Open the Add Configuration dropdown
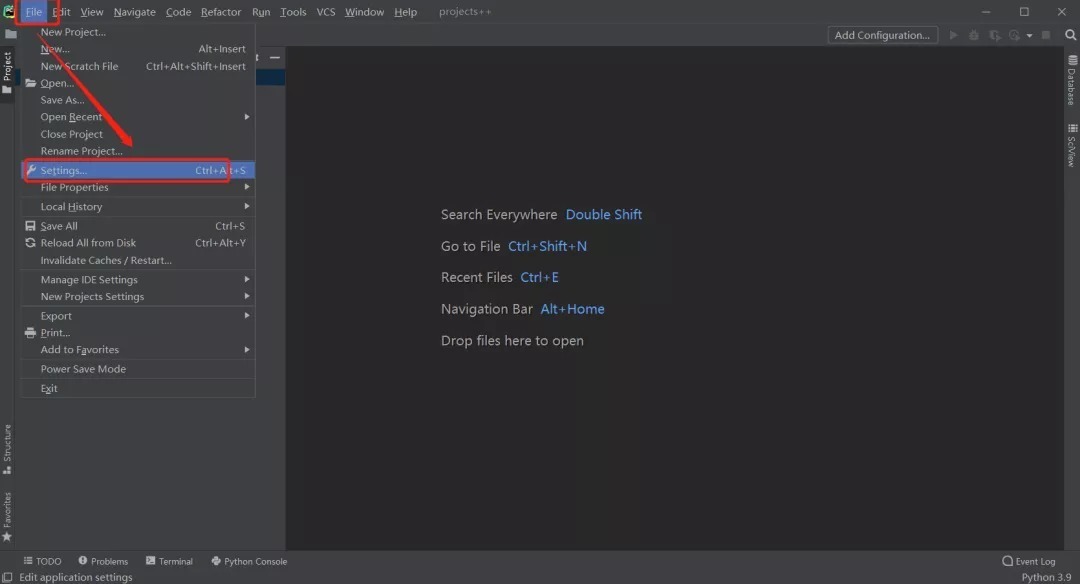 click(882, 34)
